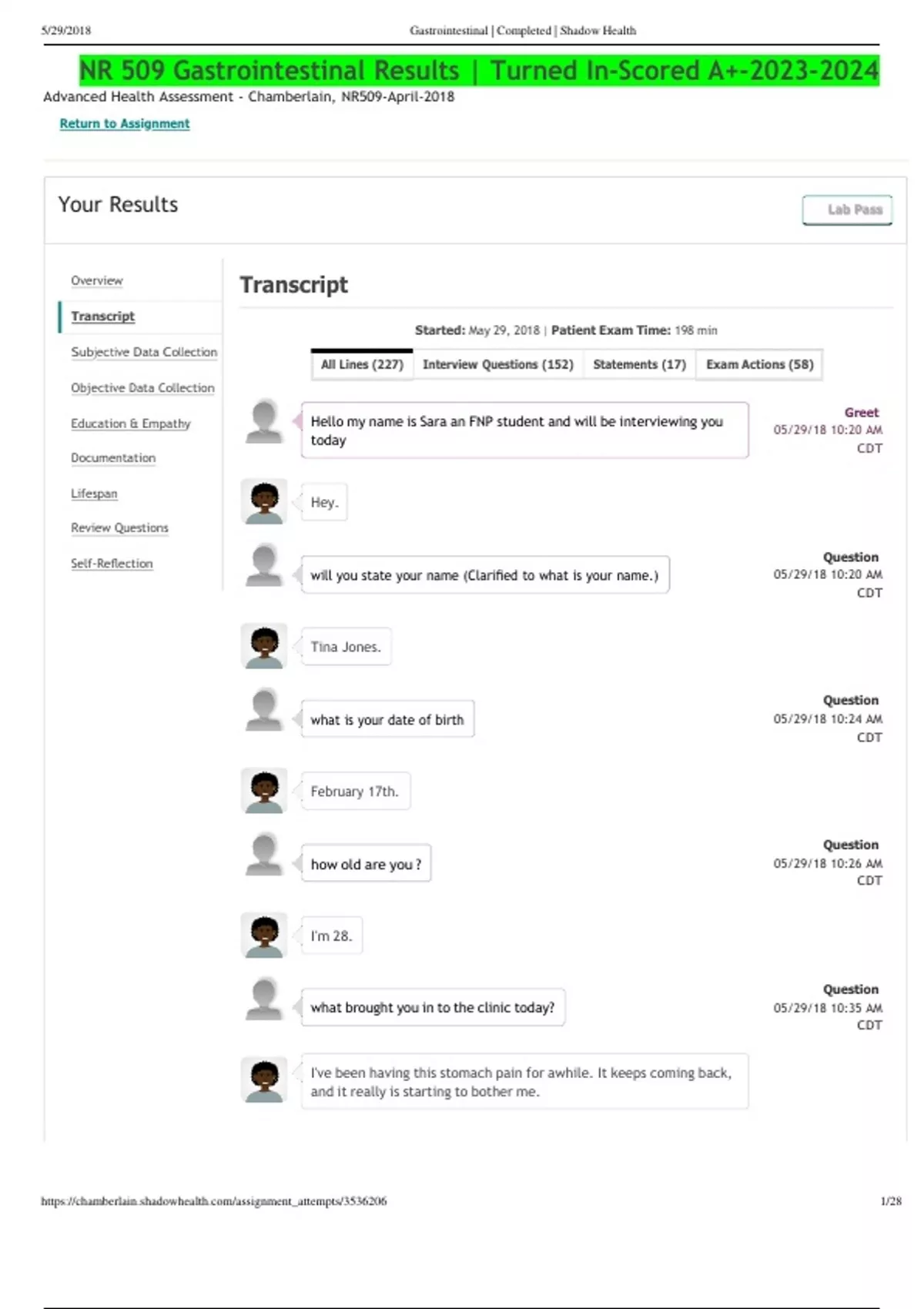Open the Self-Reflection sidebar link

click(112, 564)
